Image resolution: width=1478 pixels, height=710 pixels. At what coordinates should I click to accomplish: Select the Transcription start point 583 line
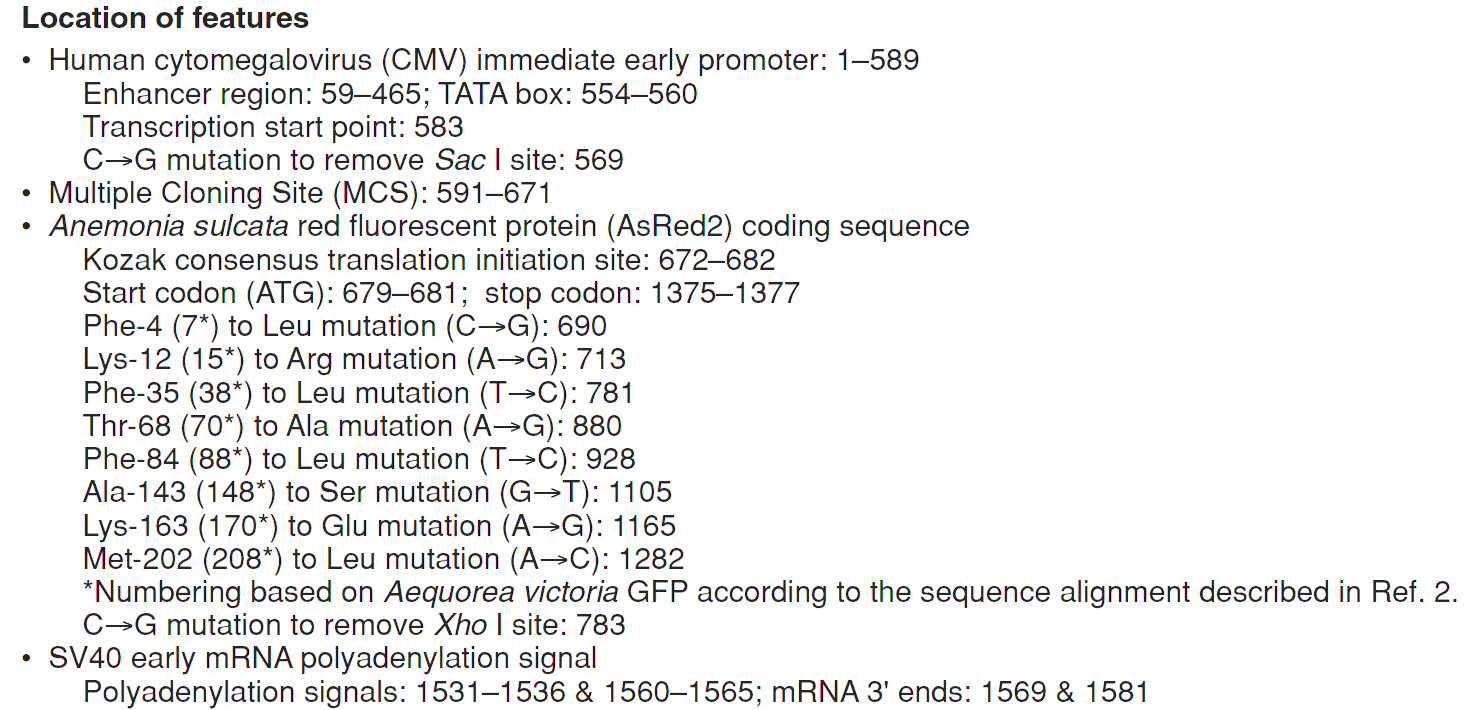click(x=273, y=127)
